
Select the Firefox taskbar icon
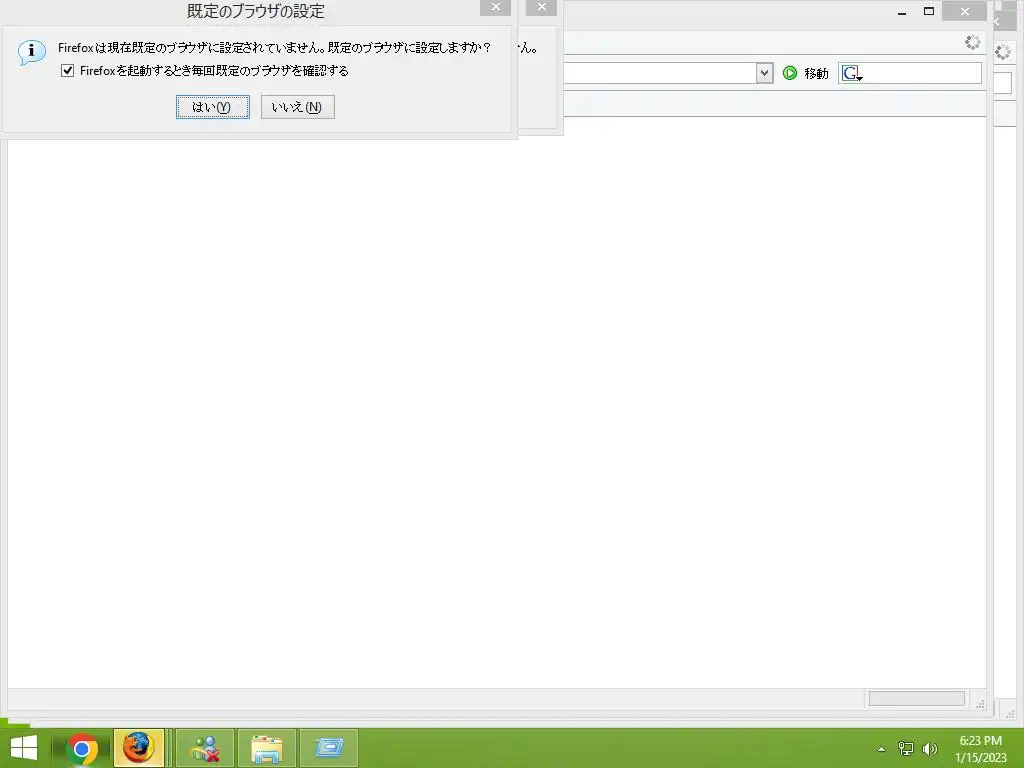pyautogui.click(x=138, y=748)
